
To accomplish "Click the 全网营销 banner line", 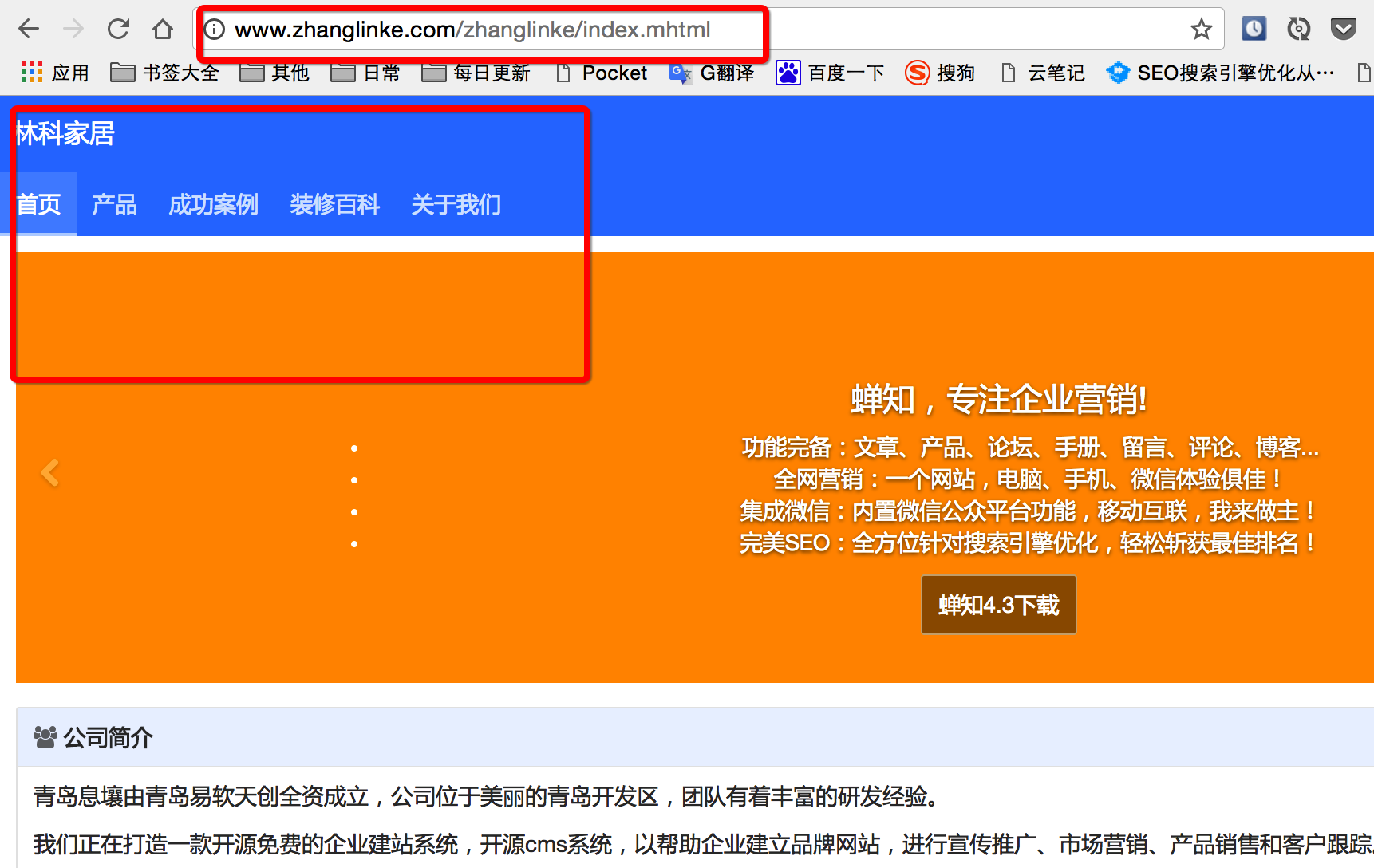I will click(1028, 479).
